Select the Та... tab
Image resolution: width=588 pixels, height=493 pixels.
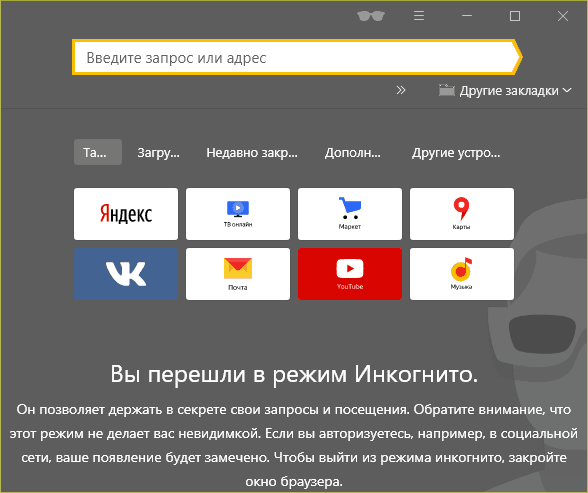tap(98, 152)
